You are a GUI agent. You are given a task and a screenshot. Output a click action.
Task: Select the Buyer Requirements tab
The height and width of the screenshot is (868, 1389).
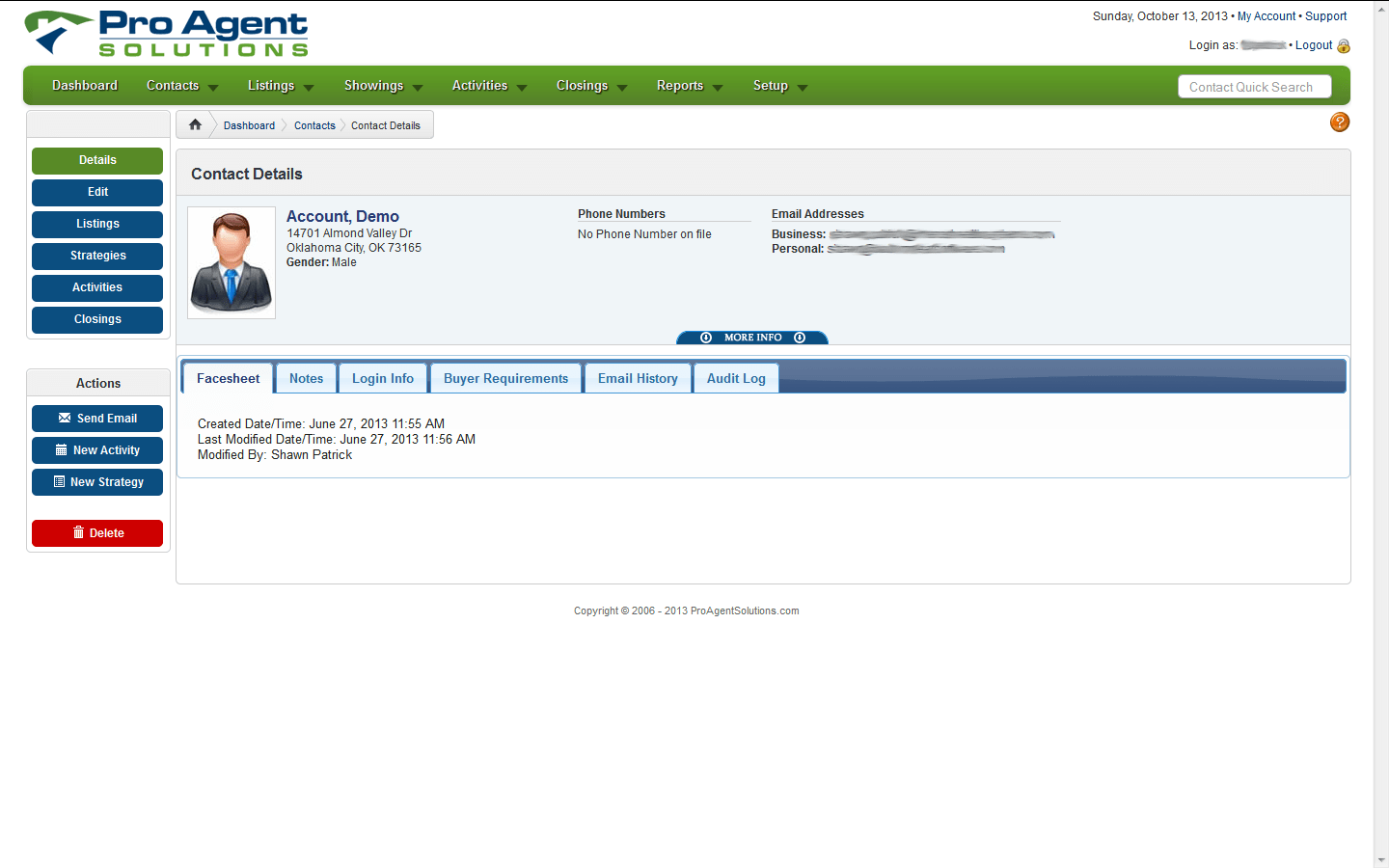pyautogui.click(x=506, y=378)
